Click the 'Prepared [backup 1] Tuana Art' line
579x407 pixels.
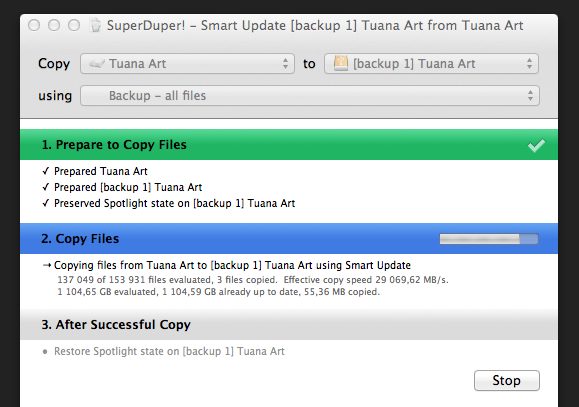pos(122,187)
